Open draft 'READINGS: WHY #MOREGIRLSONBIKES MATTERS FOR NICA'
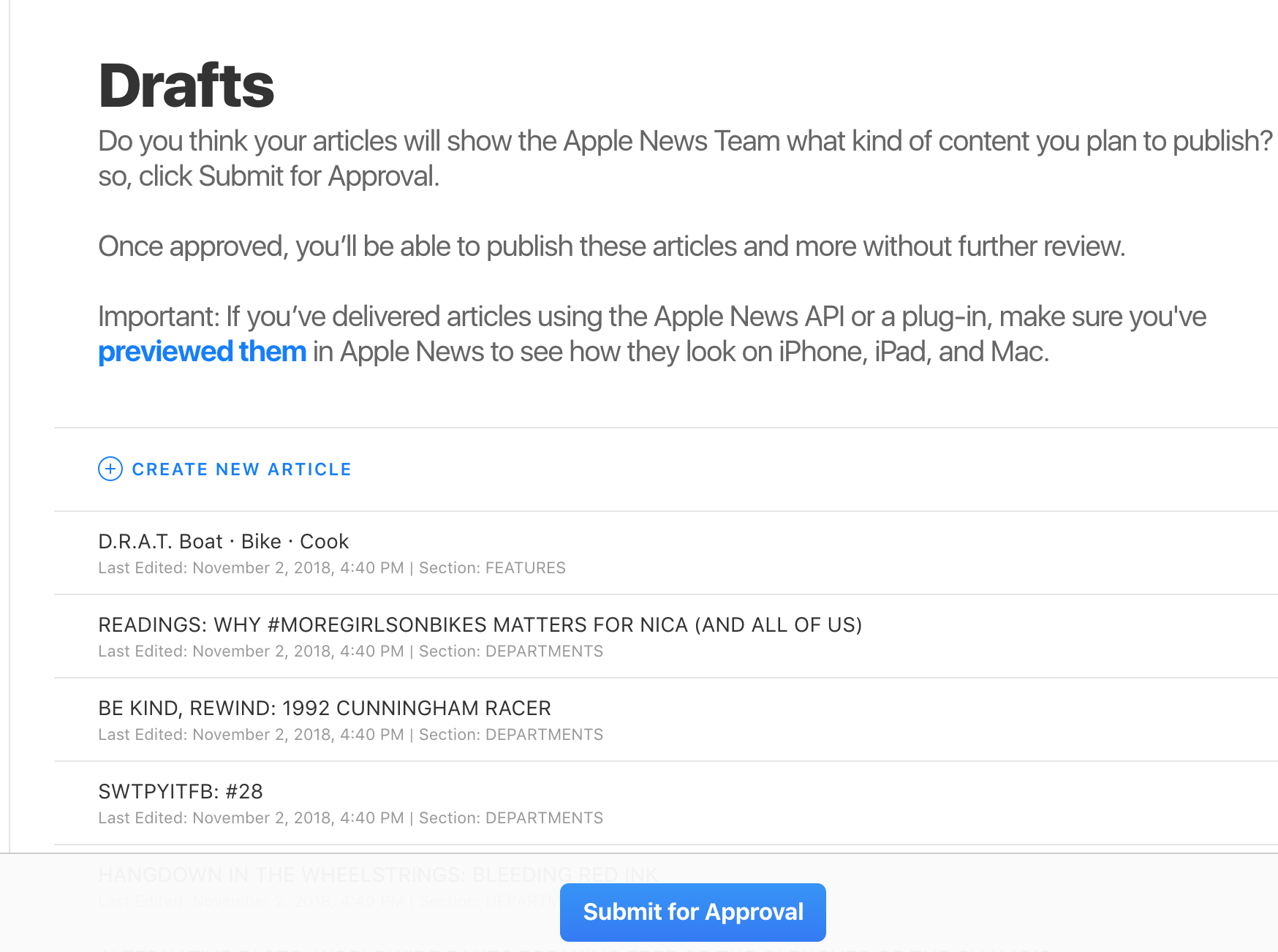This screenshot has width=1278, height=952. coord(480,624)
